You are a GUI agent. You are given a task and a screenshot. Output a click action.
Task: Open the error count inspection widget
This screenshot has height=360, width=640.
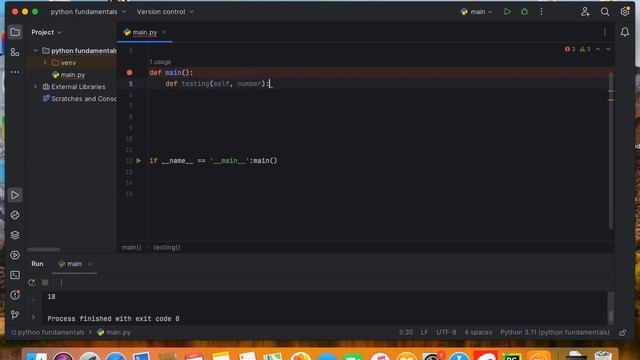pos(570,49)
